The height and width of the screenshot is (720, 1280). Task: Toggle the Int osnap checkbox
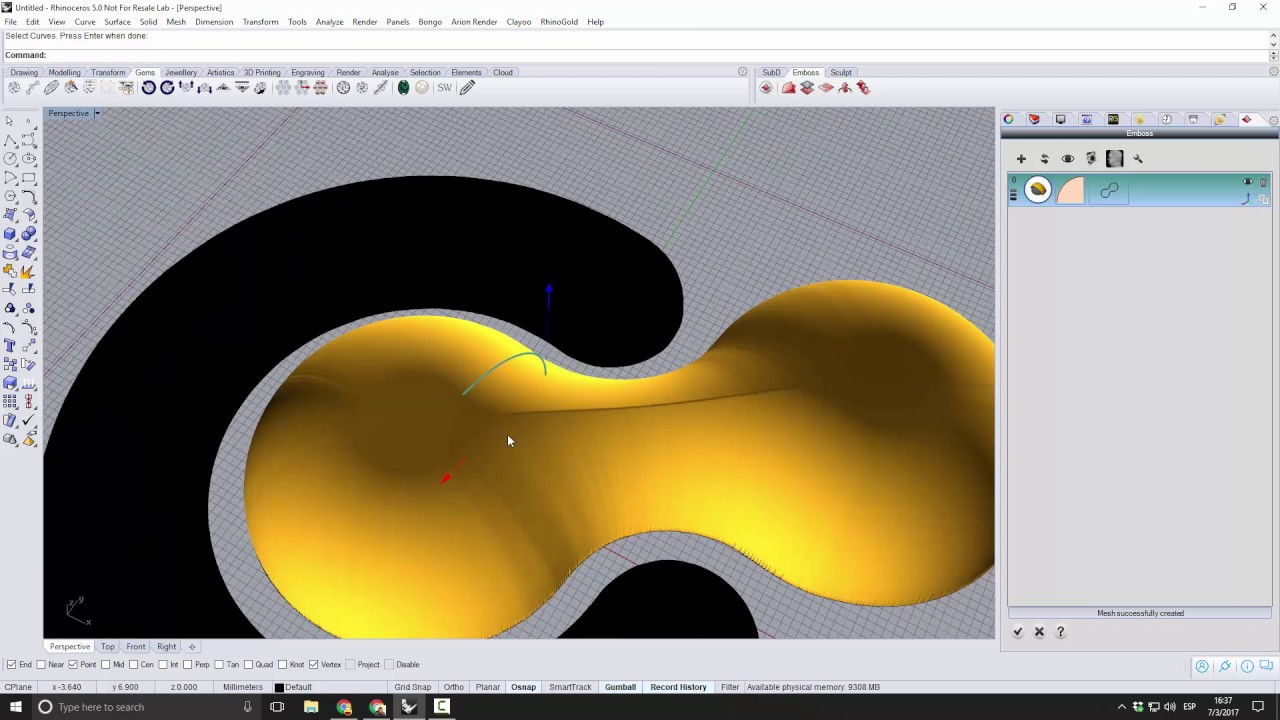(x=163, y=665)
